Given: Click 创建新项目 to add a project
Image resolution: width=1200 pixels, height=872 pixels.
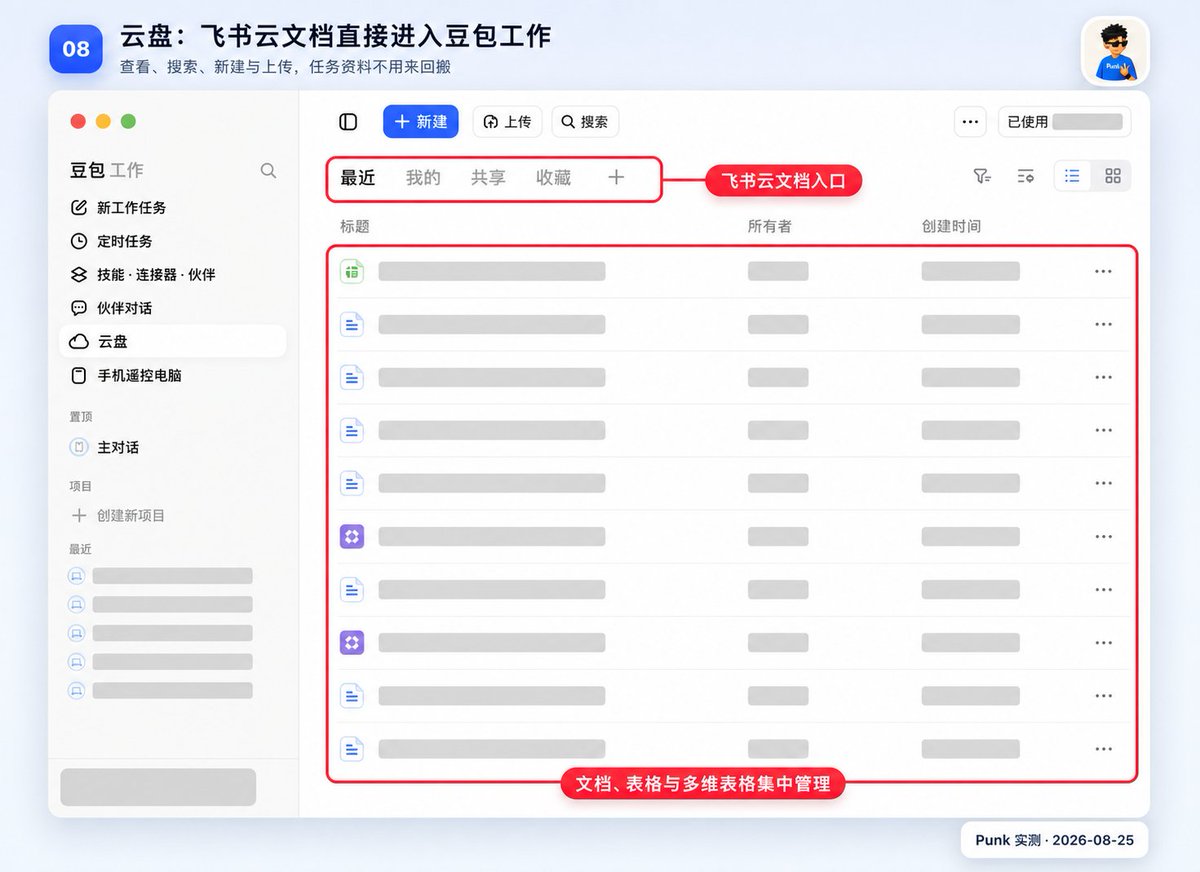Looking at the screenshot, I should pyautogui.click(x=118, y=516).
